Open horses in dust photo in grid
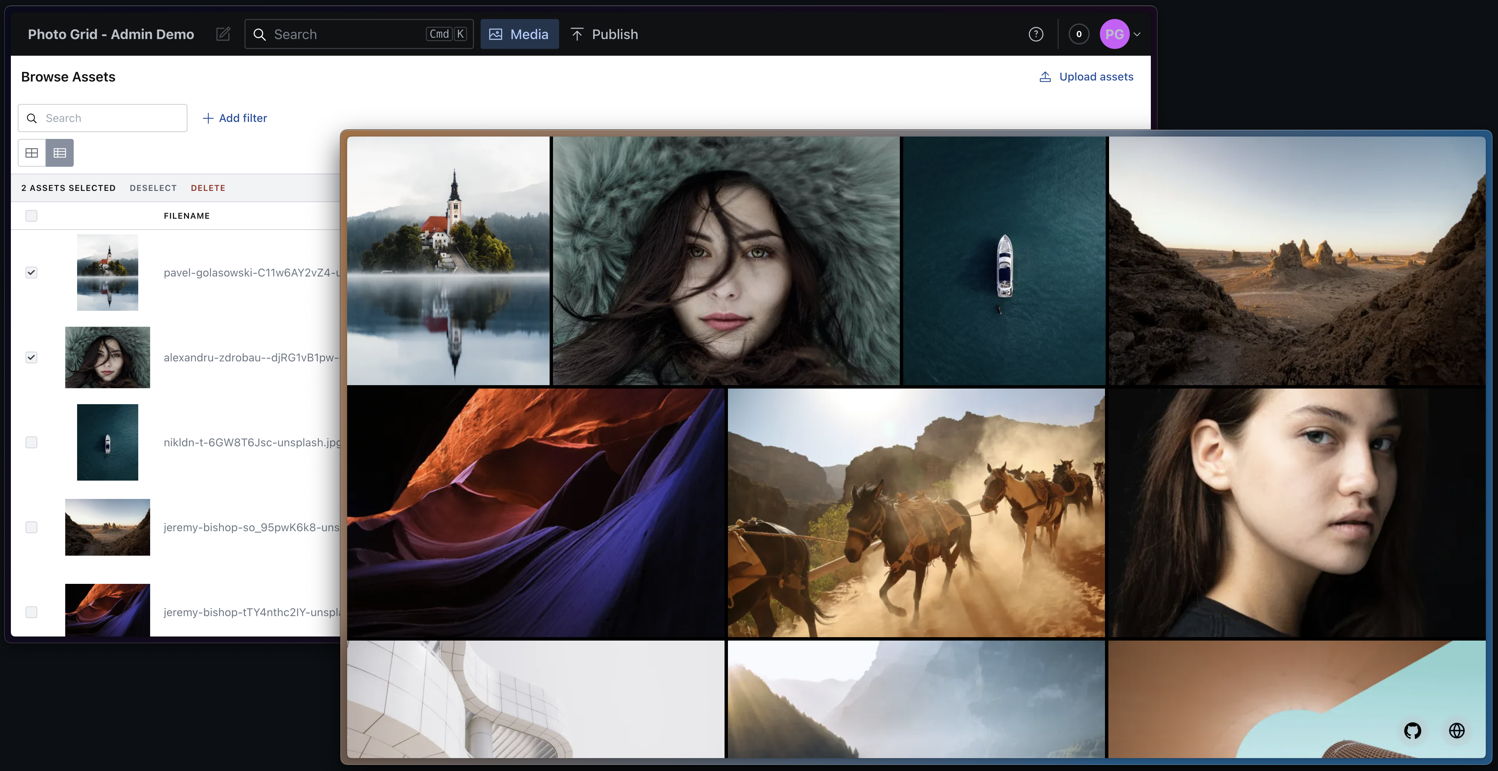The image size is (1498, 771). pyautogui.click(x=916, y=513)
